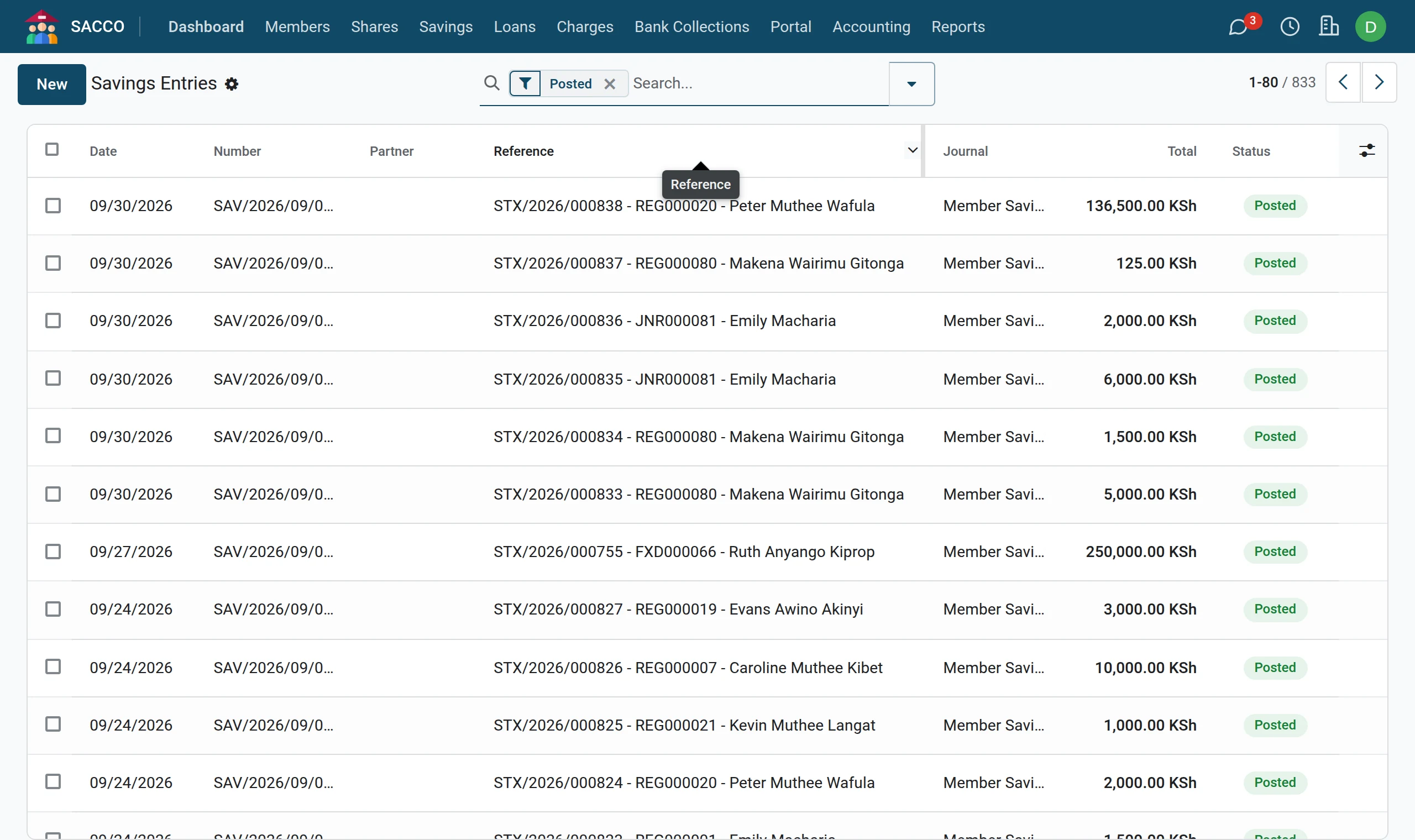Open the Reference column header dropdown chevron
This screenshot has width=1415, height=840.
tap(913, 150)
